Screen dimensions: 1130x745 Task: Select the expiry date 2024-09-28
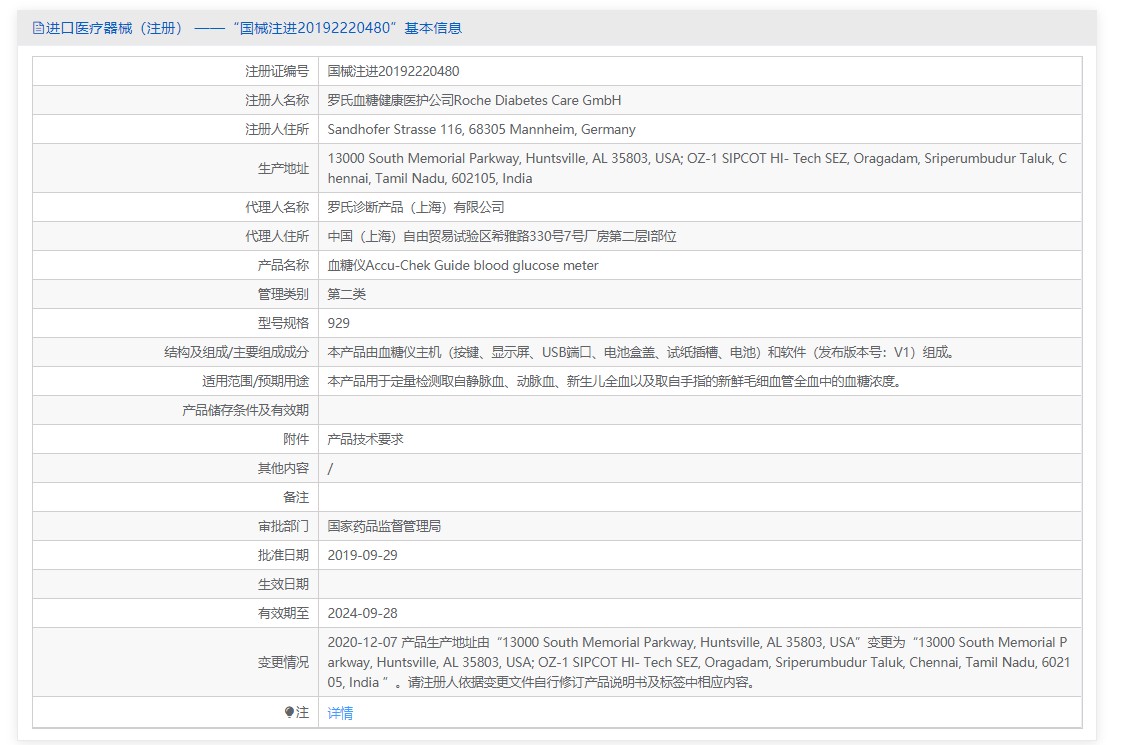[x=362, y=613]
